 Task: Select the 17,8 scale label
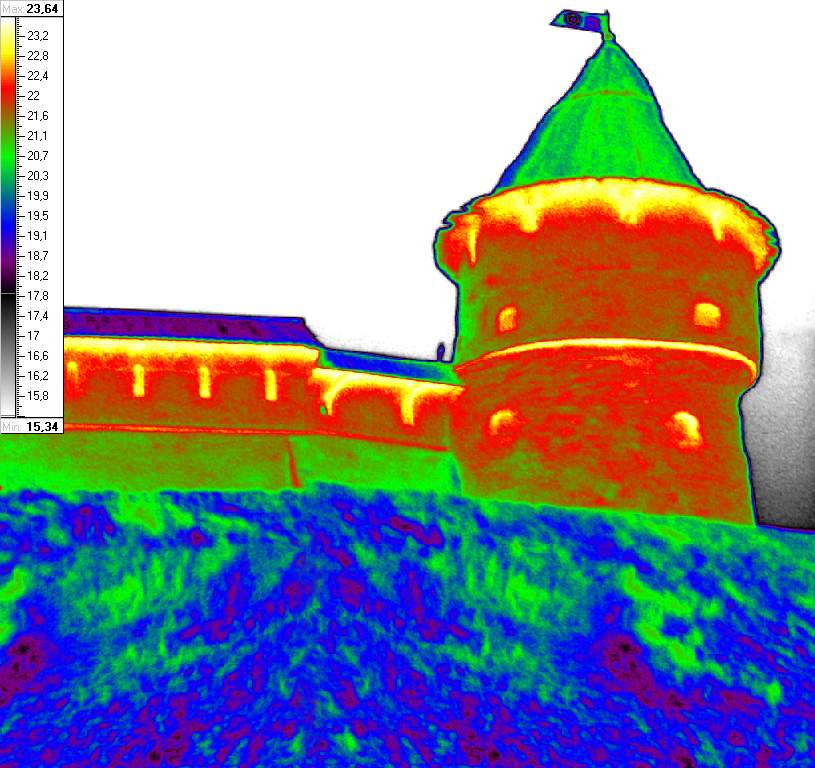37,296
